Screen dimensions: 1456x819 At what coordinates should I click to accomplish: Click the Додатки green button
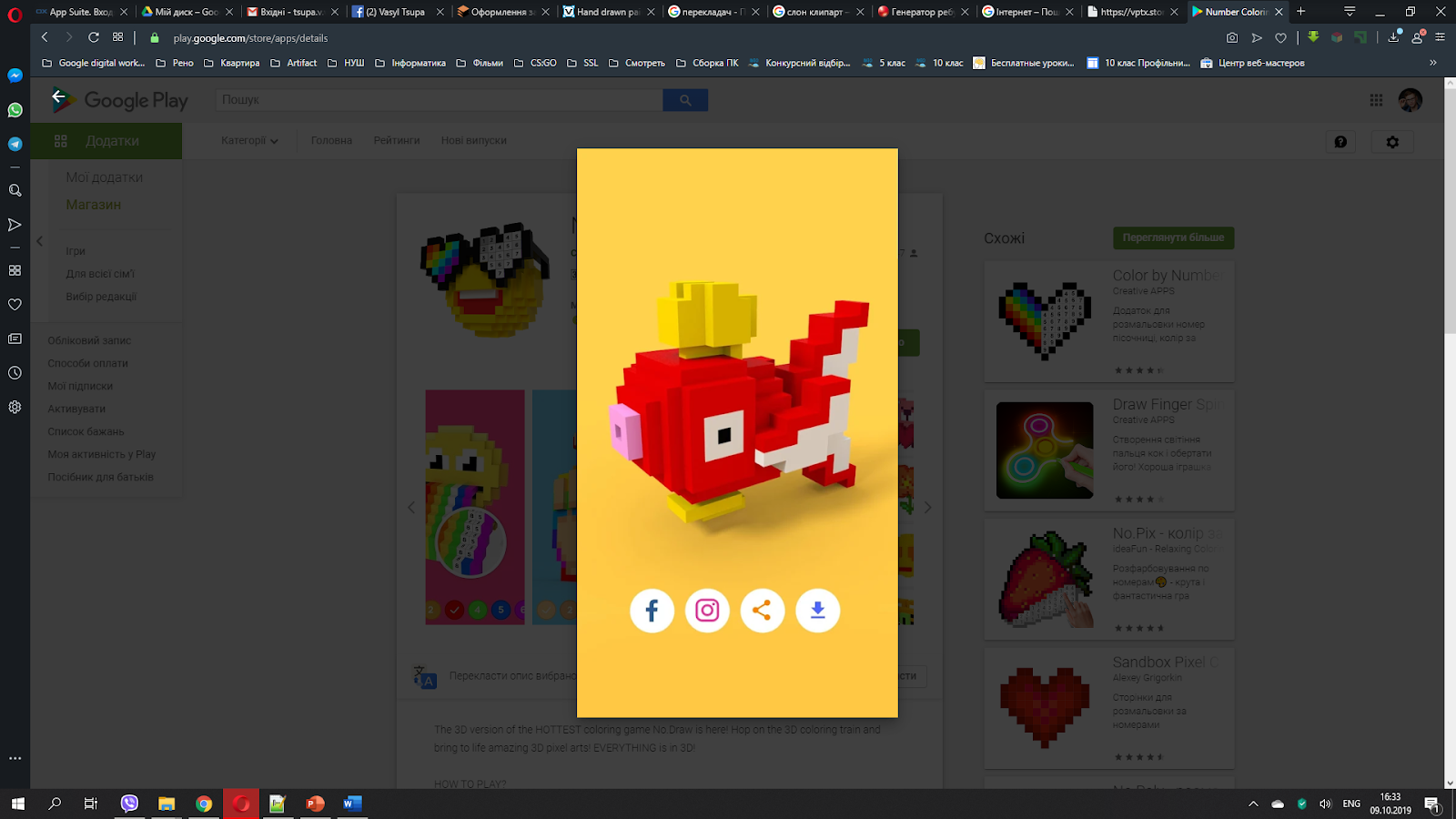pyautogui.click(x=106, y=141)
